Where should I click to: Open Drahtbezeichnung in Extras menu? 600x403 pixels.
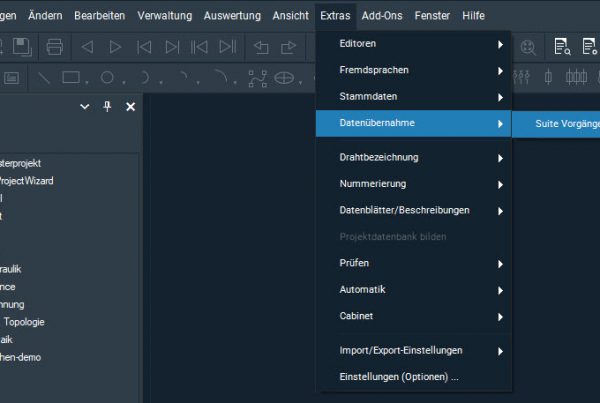click(x=414, y=157)
